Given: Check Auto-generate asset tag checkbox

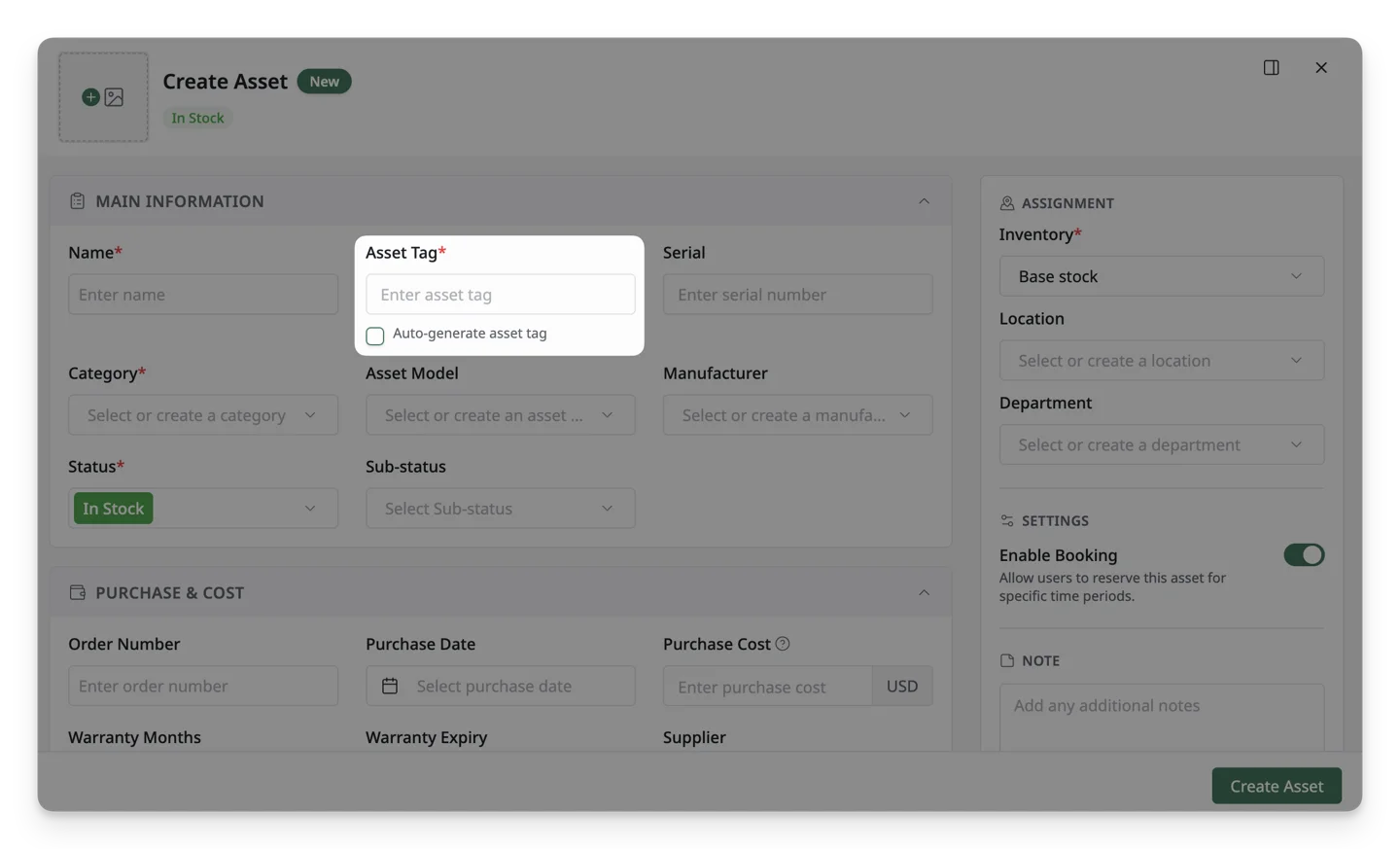Looking at the screenshot, I should 375,336.
